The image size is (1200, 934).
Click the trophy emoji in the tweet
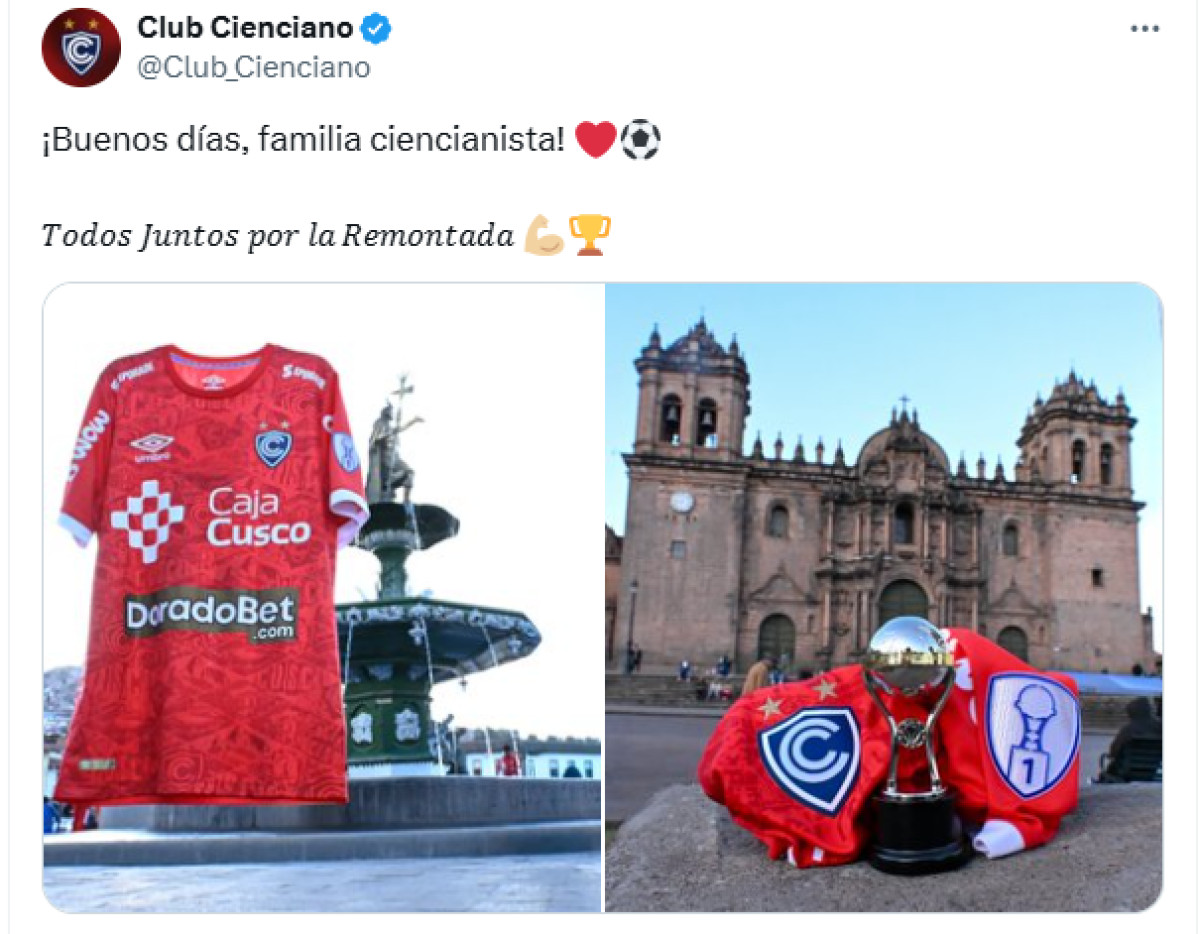(x=589, y=236)
